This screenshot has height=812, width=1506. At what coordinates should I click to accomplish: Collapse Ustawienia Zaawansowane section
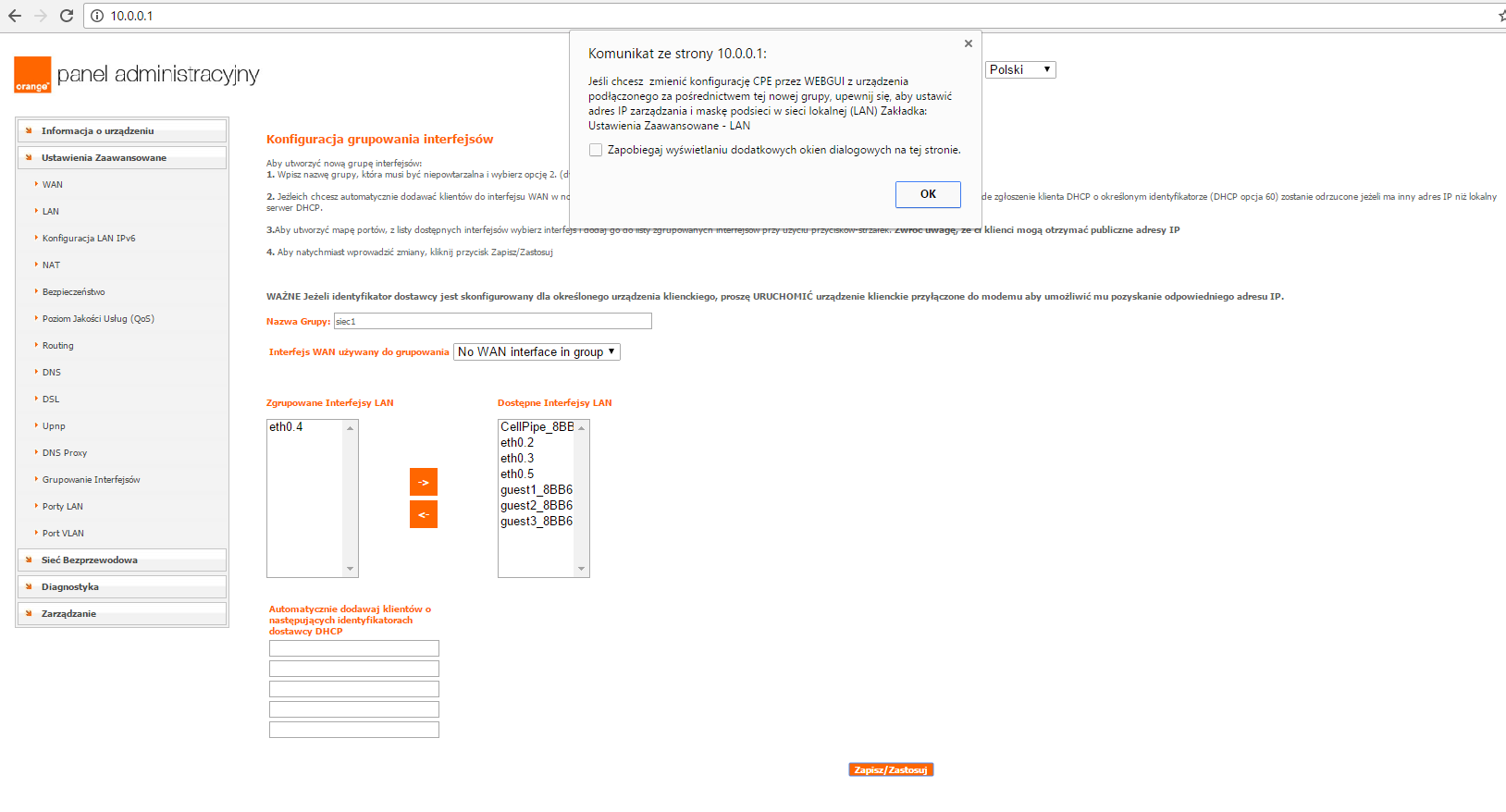(x=121, y=157)
